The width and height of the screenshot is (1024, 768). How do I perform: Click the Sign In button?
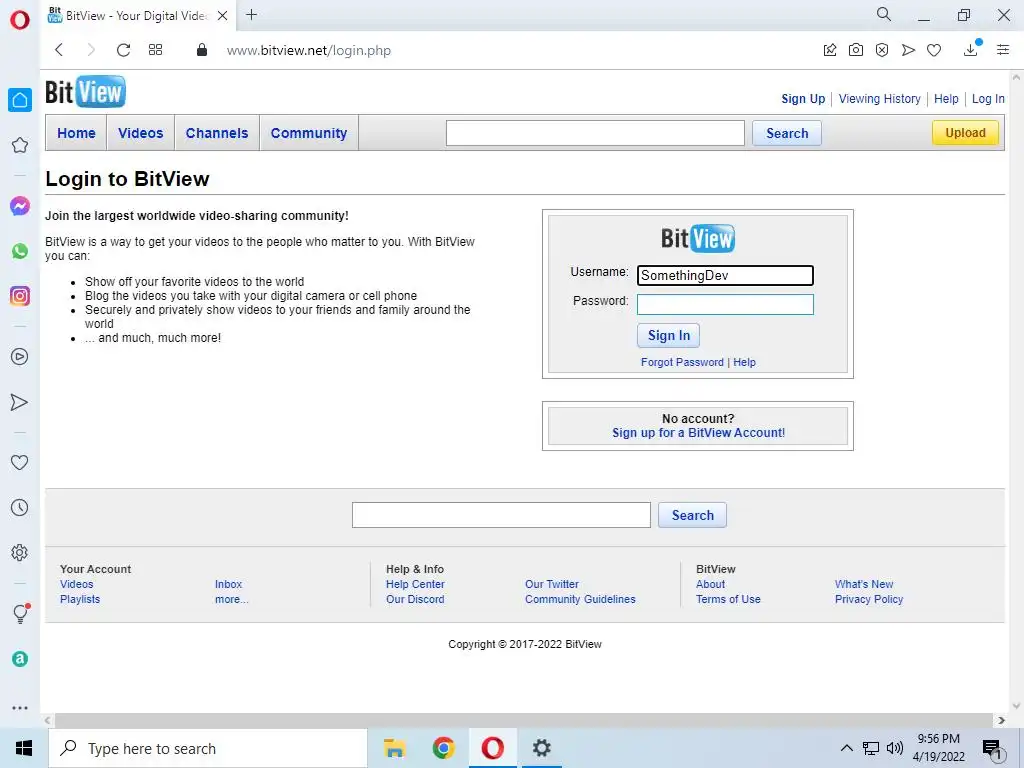(669, 335)
